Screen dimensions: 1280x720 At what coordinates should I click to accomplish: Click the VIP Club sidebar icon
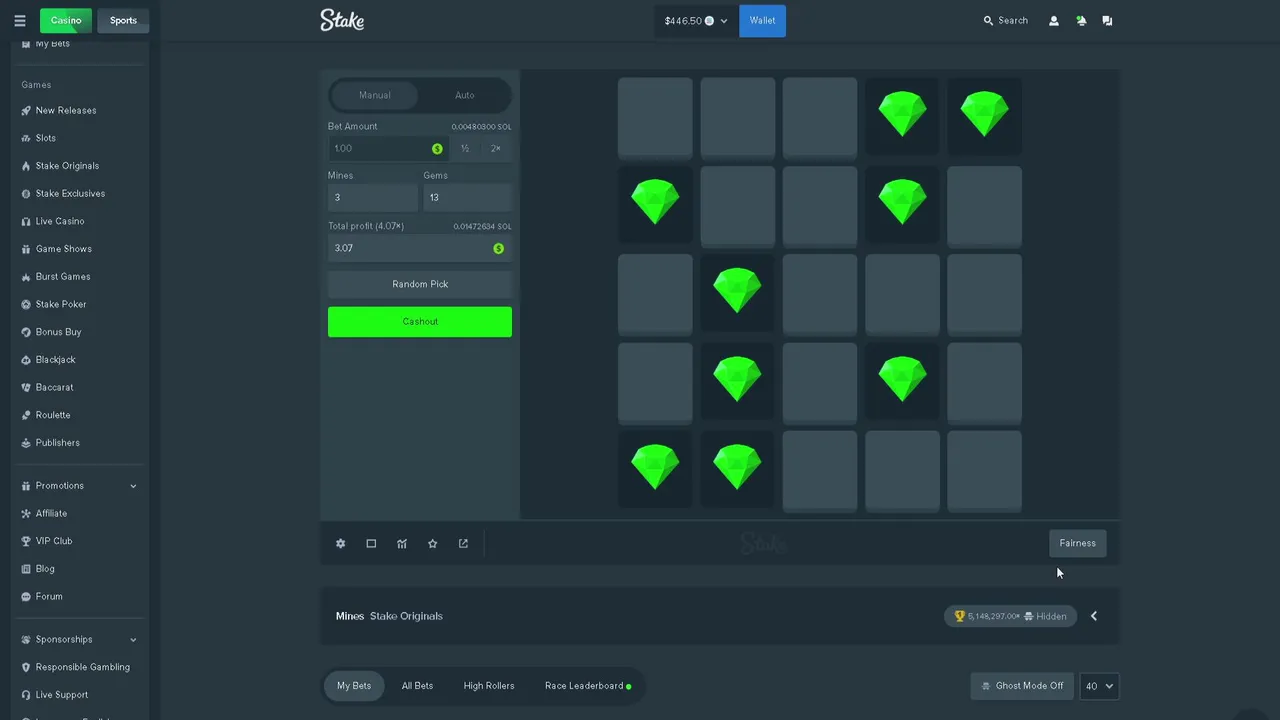(26, 541)
